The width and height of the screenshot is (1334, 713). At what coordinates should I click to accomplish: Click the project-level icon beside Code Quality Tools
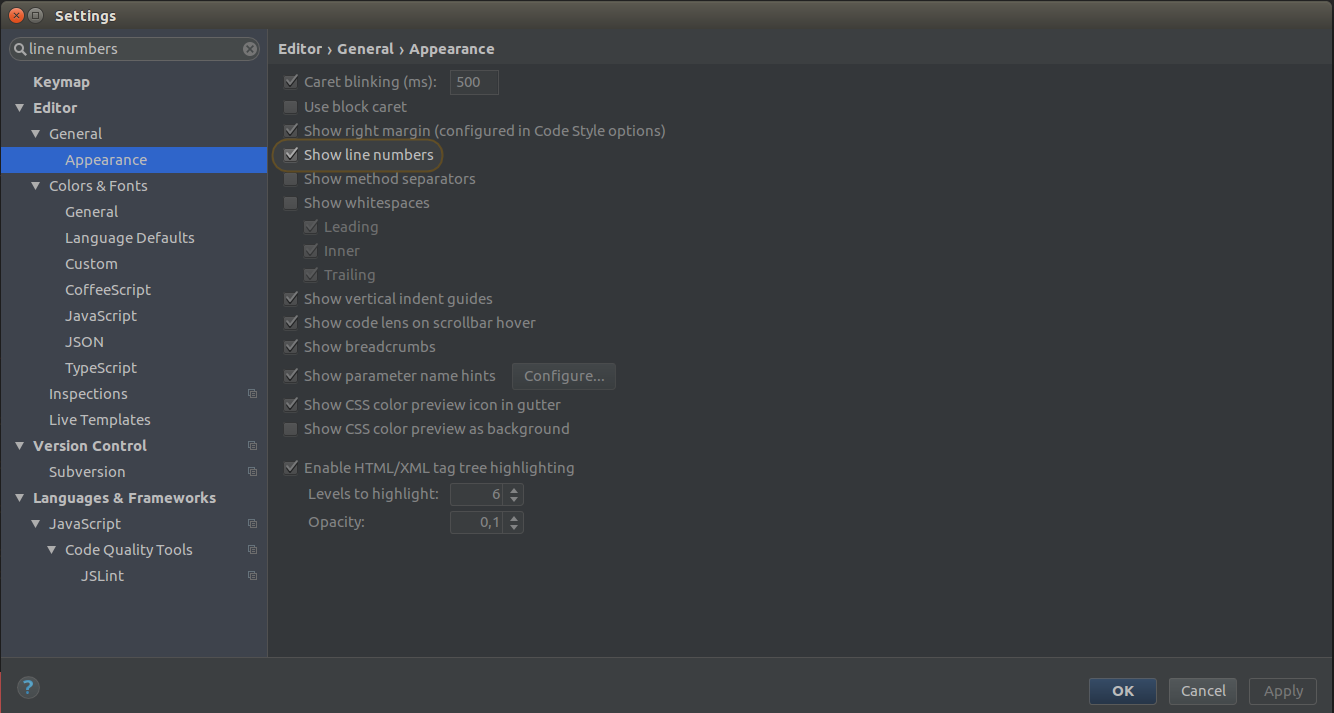tap(252, 550)
